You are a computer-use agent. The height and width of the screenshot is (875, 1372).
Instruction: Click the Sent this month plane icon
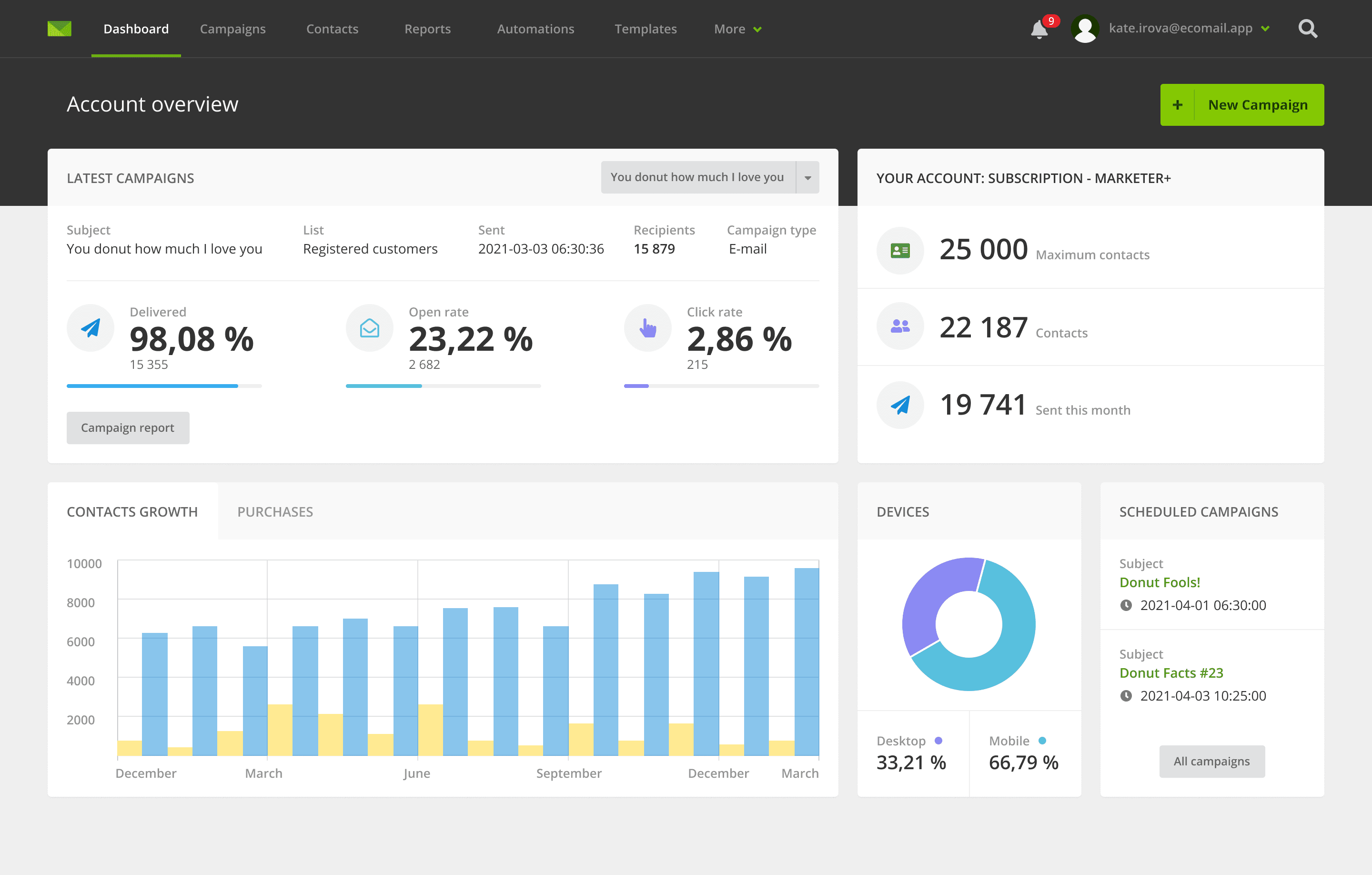(x=900, y=405)
